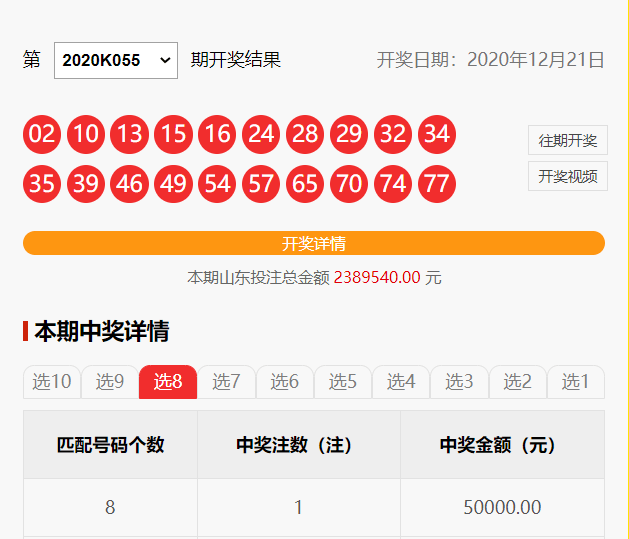
Task: Click the red lottery ball 16
Action: (x=217, y=134)
